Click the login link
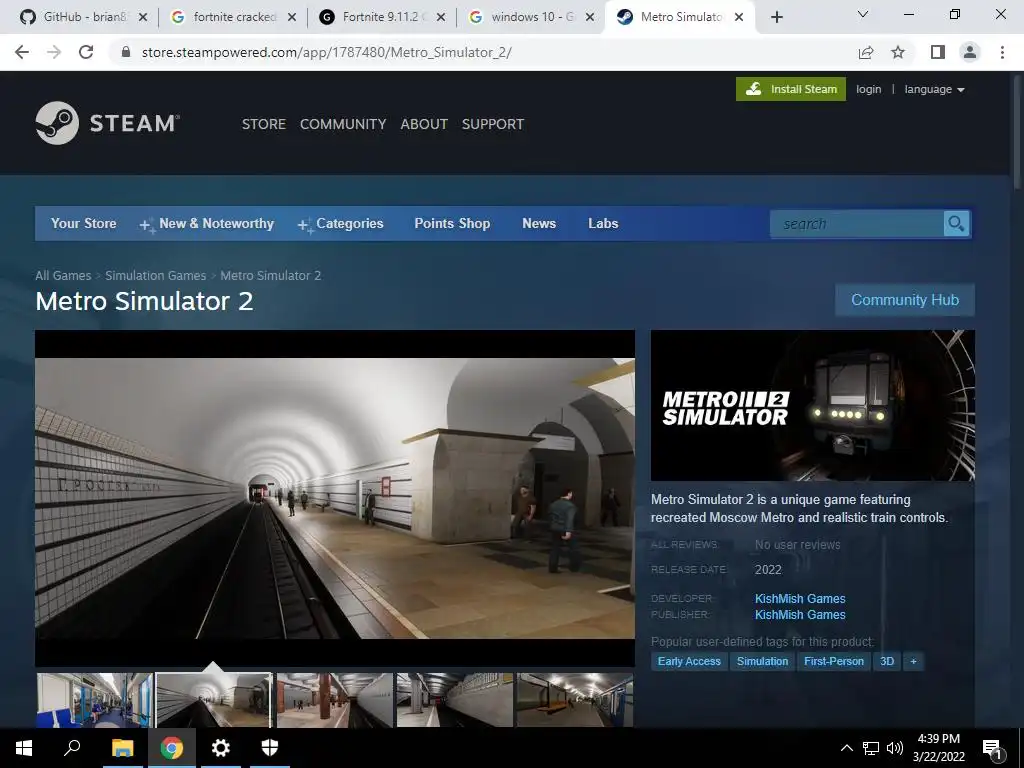The width and height of the screenshot is (1024, 768). click(x=869, y=89)
